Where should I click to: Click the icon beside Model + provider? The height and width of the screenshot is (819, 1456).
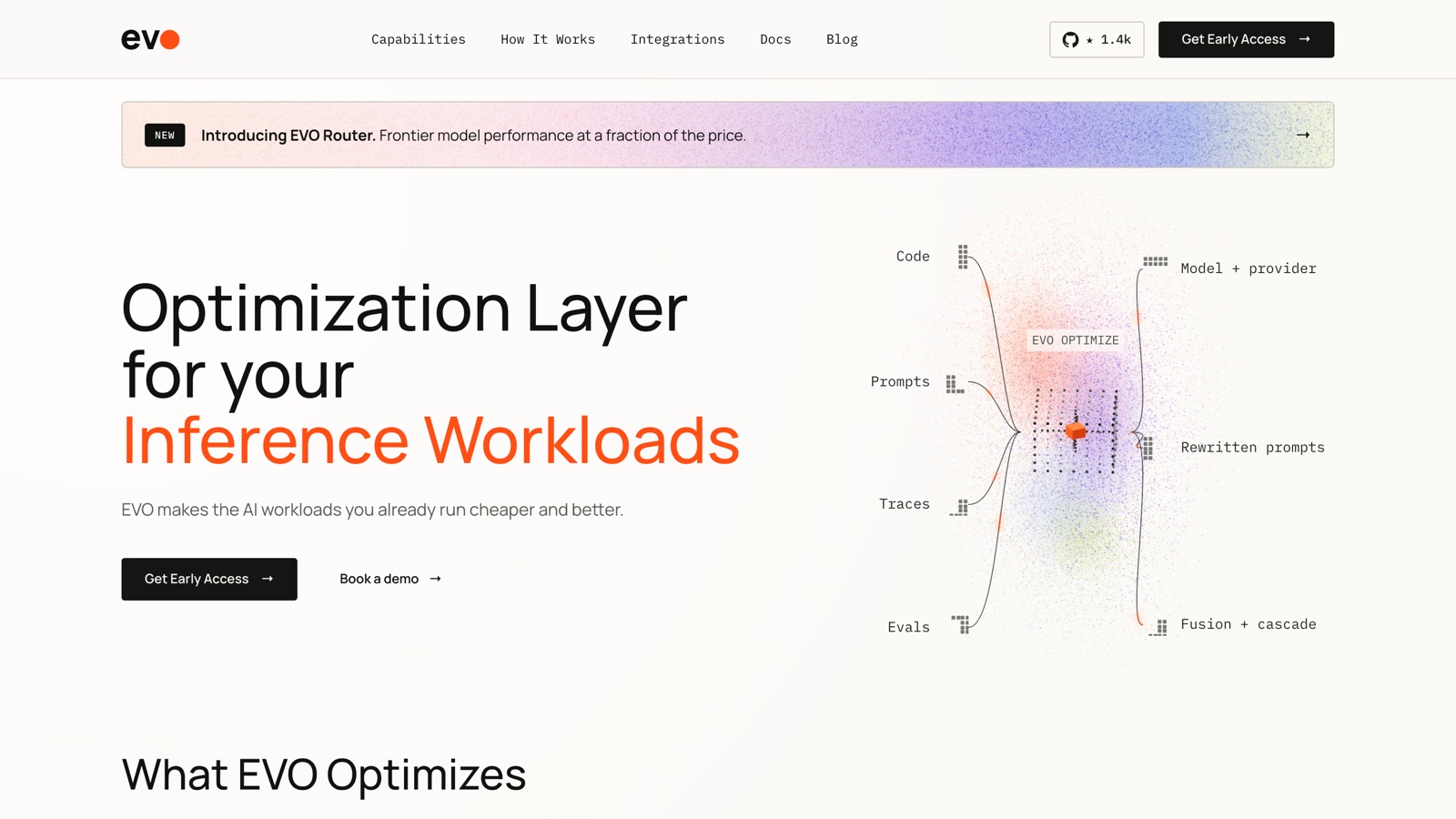click(x=1156, y=261)
